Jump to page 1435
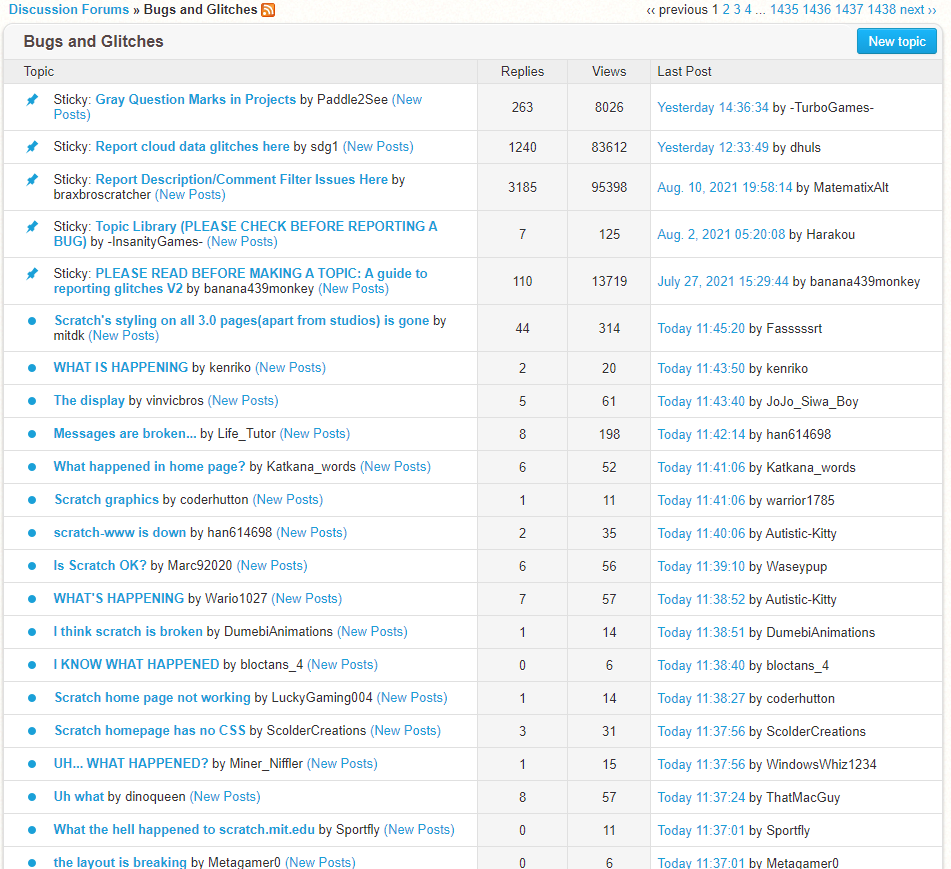Image resolution: width=951 pixels, height=869 pixels. 784,10
